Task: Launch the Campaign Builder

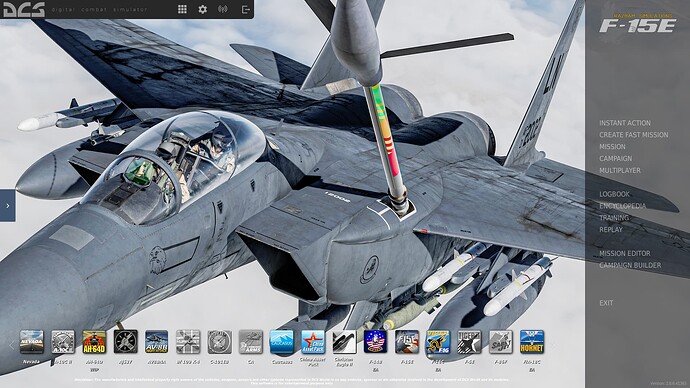Action: 630,265
